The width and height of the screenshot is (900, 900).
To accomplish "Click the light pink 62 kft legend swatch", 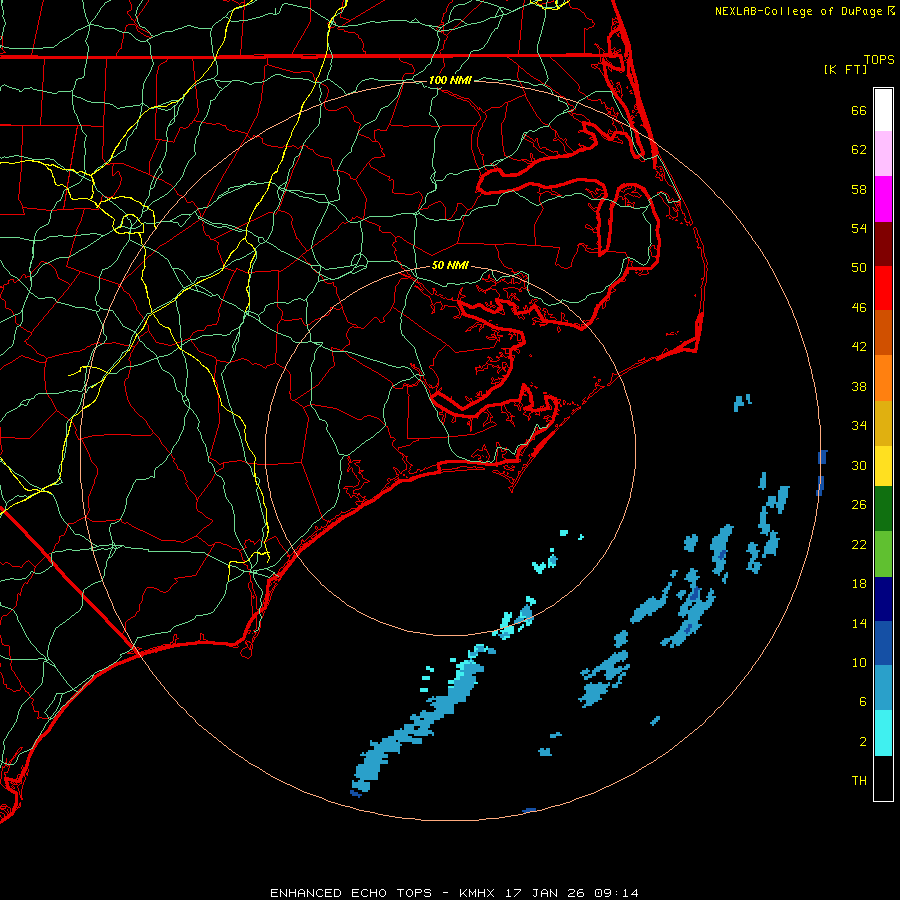I will tap(883, 154).
